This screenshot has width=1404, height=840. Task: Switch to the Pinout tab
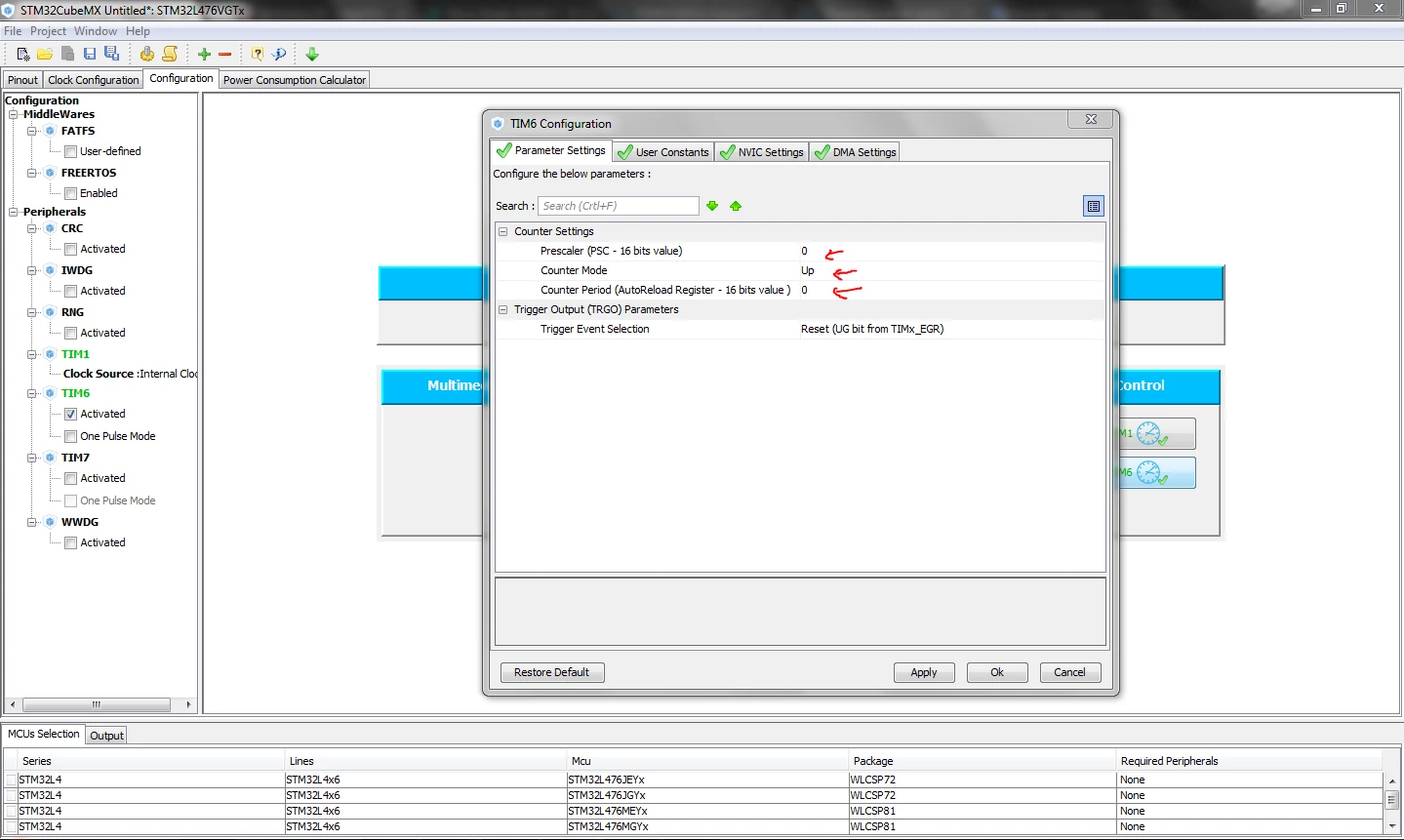point(22,80)
